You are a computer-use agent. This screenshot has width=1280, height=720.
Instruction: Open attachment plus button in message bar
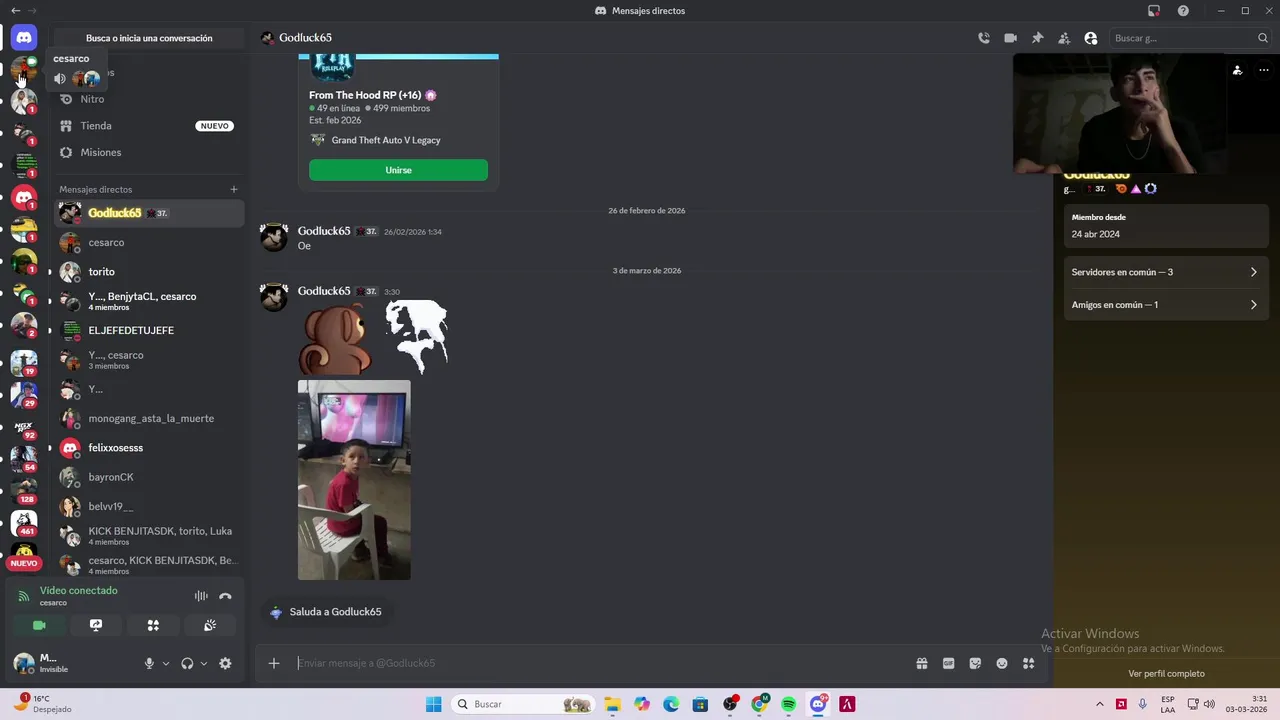tap(274, 663)
